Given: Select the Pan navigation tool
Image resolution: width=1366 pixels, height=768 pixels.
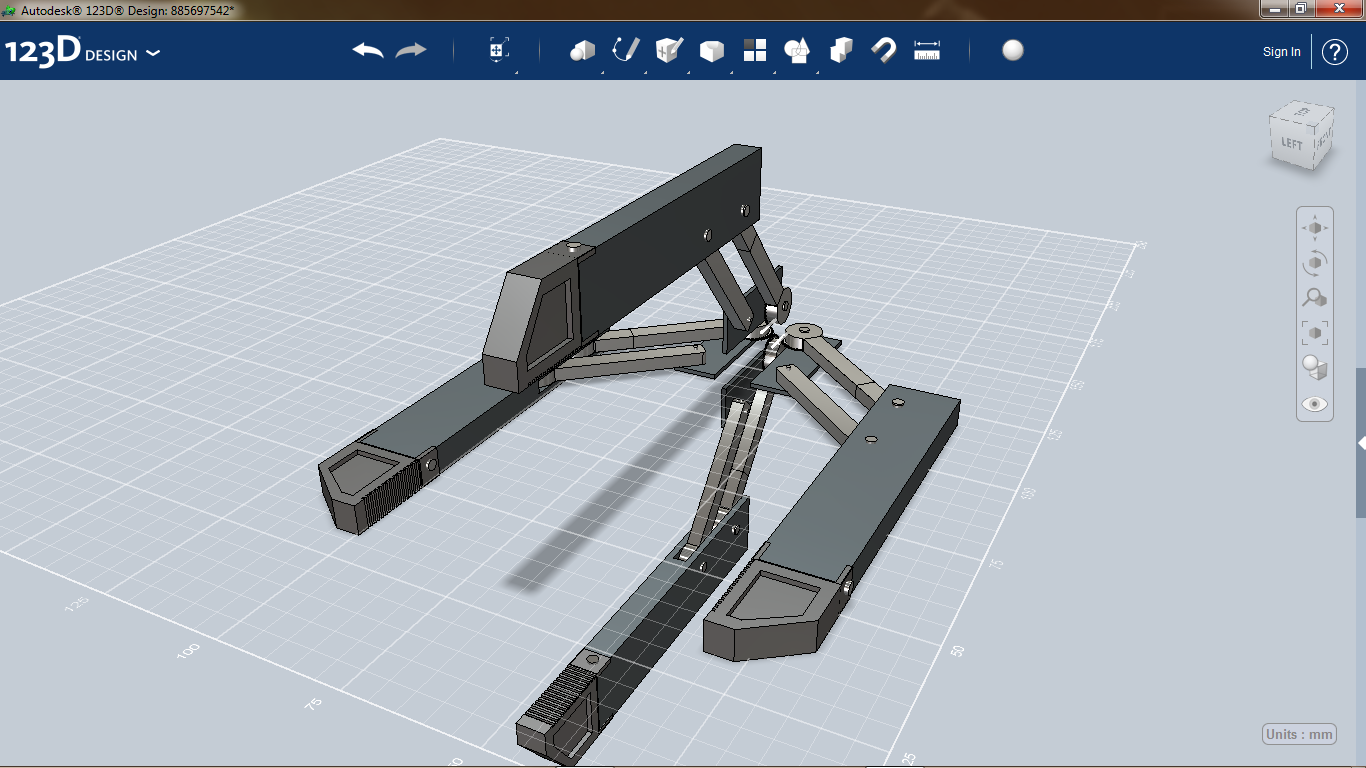Looking at the screenshot, I should [x=1314, y=228].
